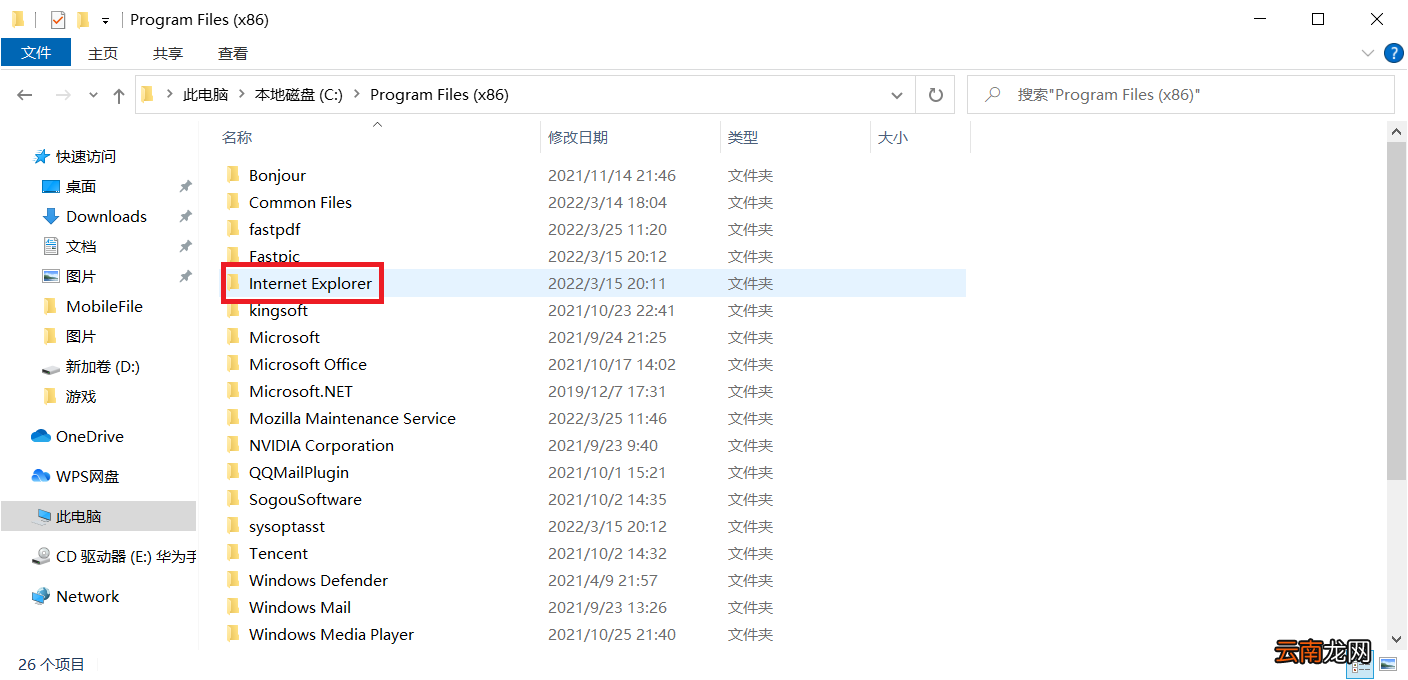Click the Common Files folder icon
Screen dimensions: 1408x680
click(233, 202)
